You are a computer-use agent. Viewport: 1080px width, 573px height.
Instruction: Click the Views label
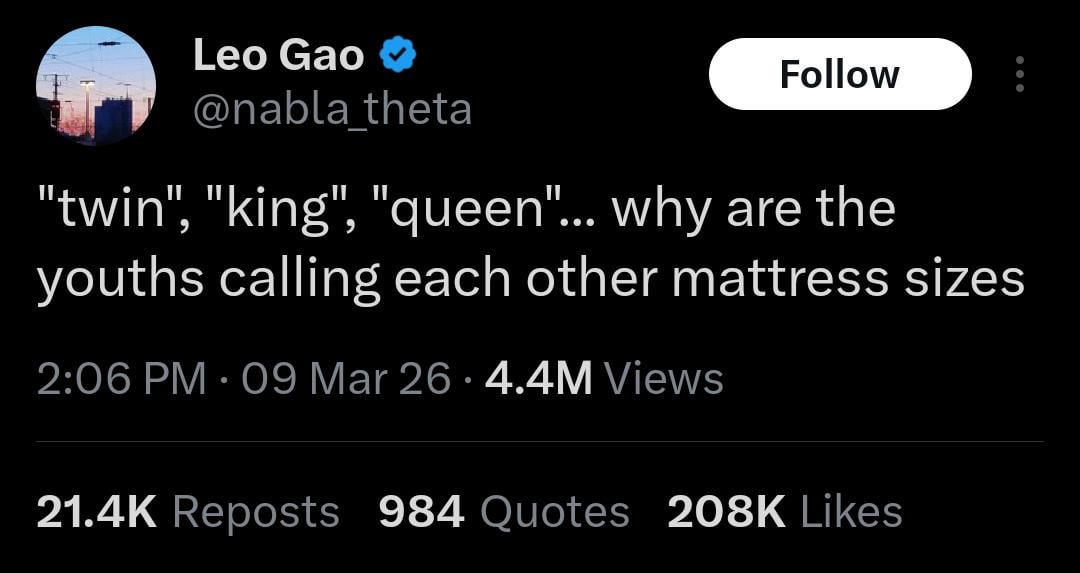tap(664, 378)
